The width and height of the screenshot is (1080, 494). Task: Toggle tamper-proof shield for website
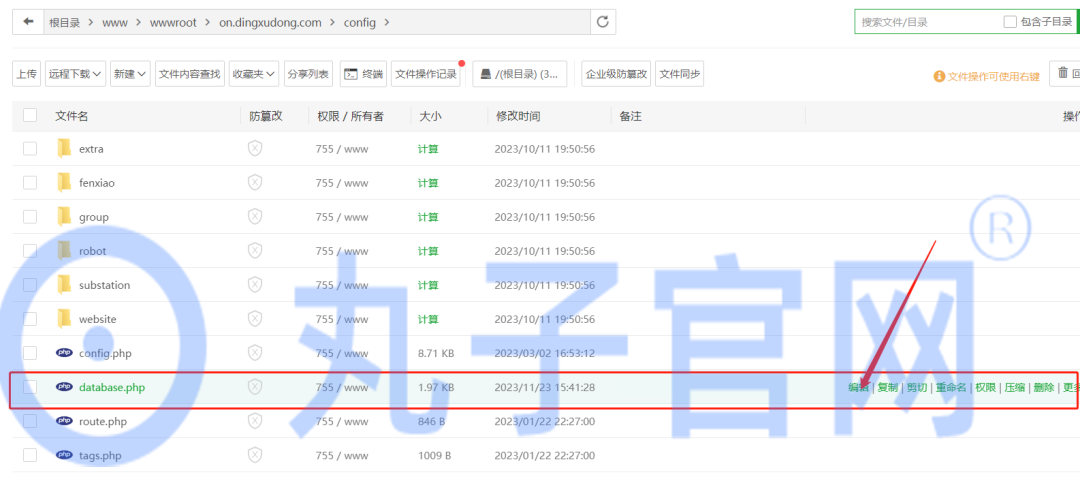[x=255, y=319]
